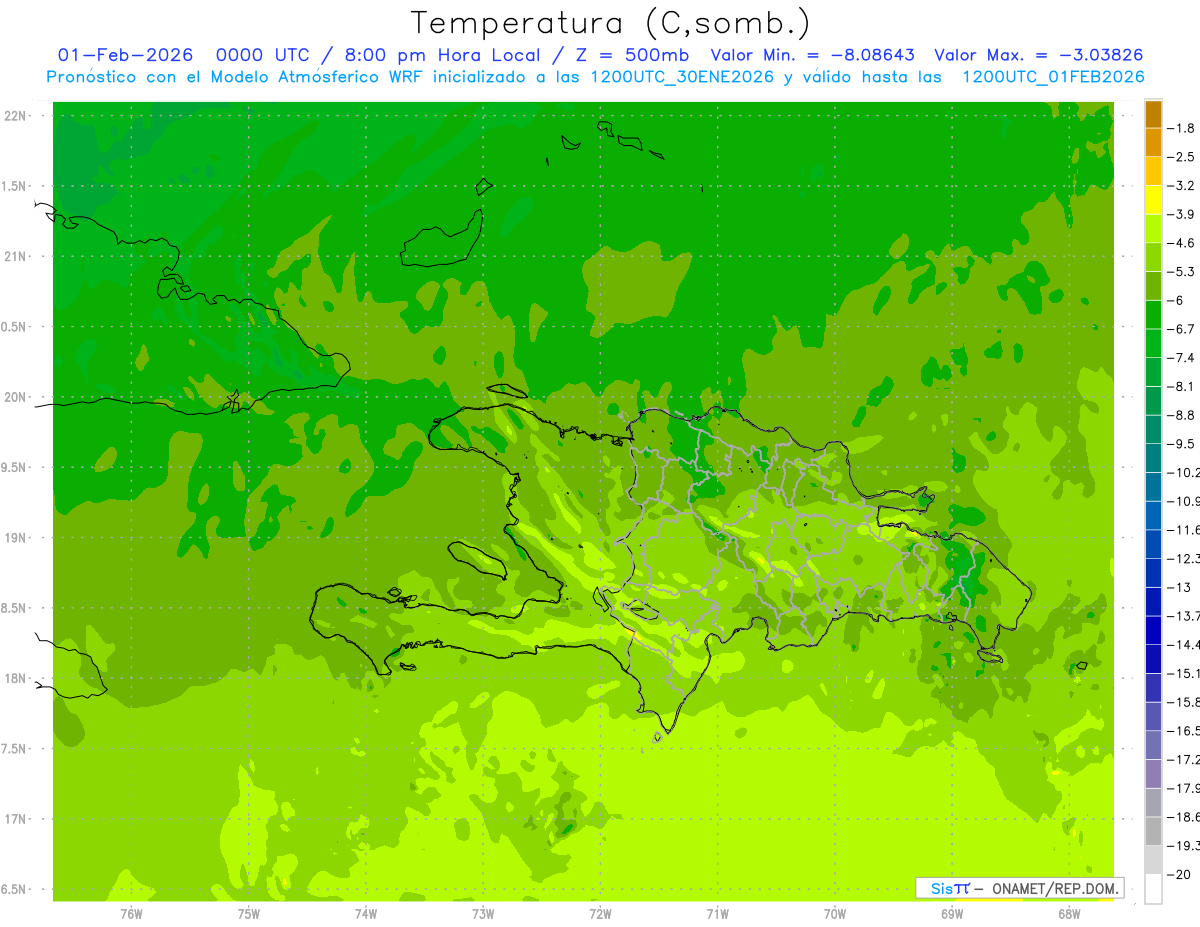The image size is (1200, 927).
Task: Click the '19N' latitude label
Action: (x=17, y=537)
